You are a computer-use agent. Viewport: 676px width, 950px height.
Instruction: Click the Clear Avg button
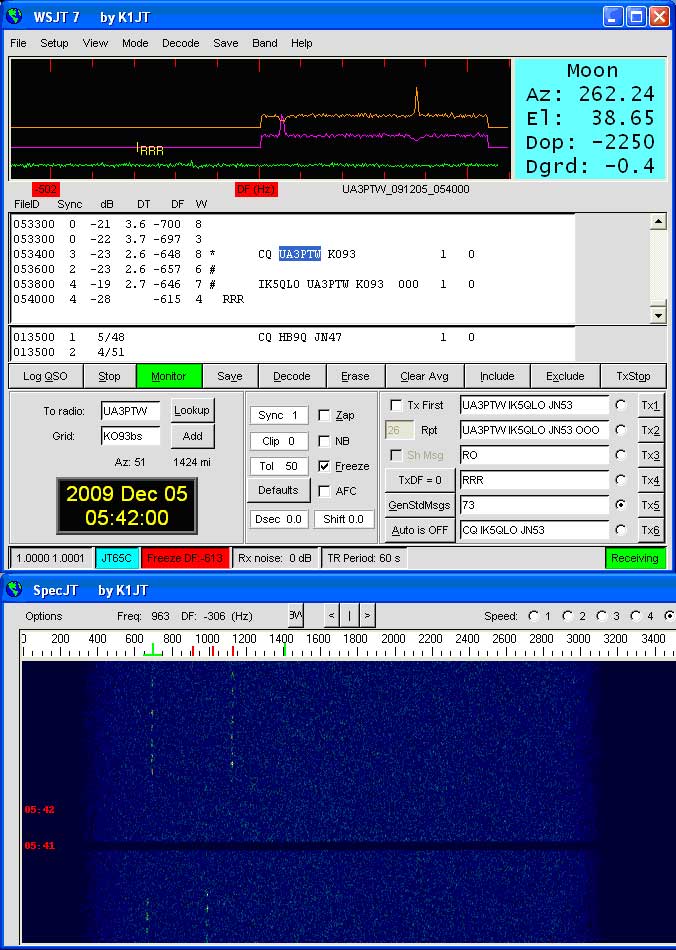pos(424,376)
